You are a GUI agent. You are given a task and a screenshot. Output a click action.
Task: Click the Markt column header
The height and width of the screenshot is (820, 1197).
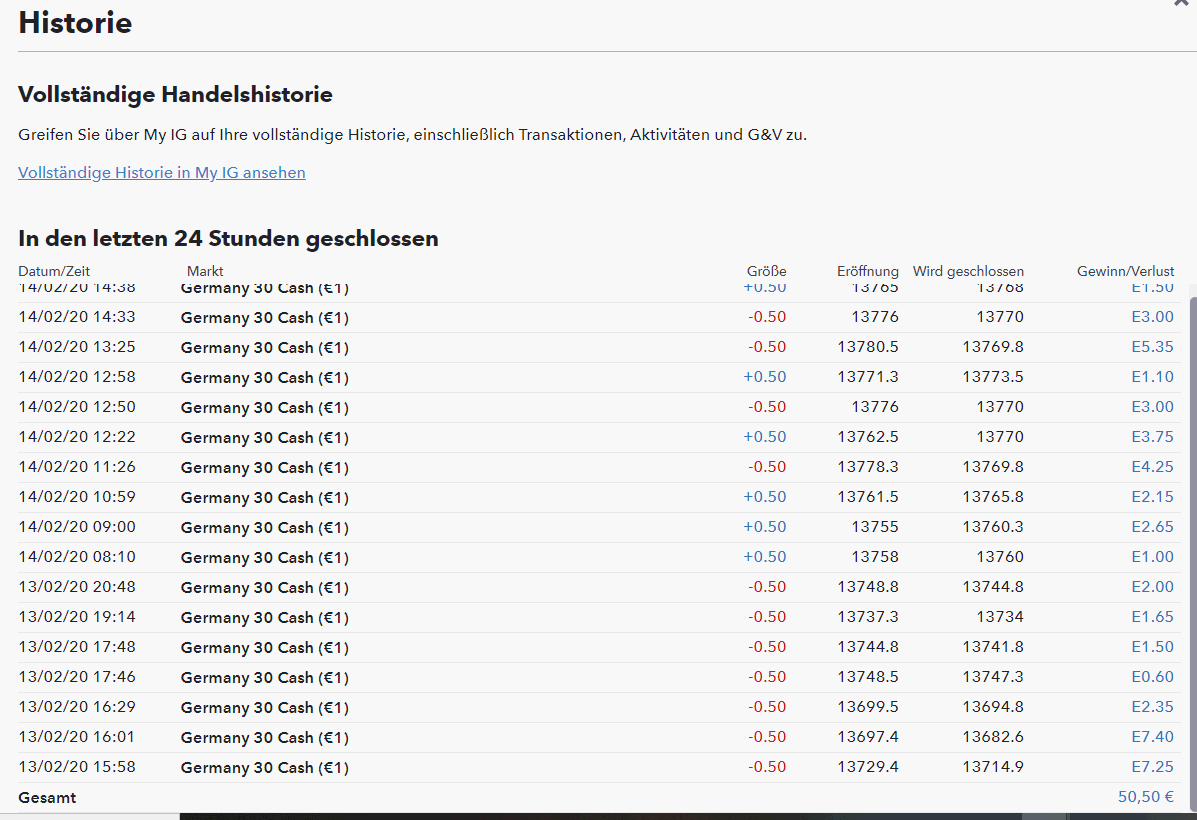click(x=205, y=271)
